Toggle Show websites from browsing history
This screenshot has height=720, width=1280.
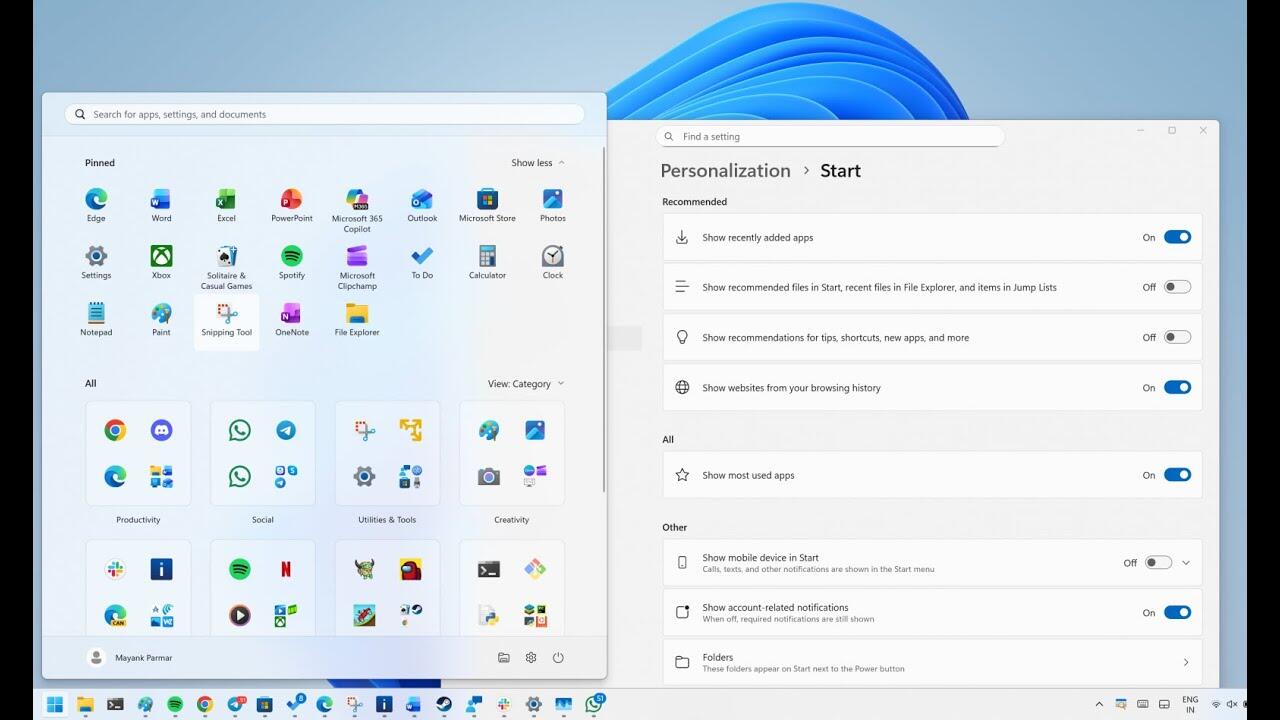coord(1177,387)
